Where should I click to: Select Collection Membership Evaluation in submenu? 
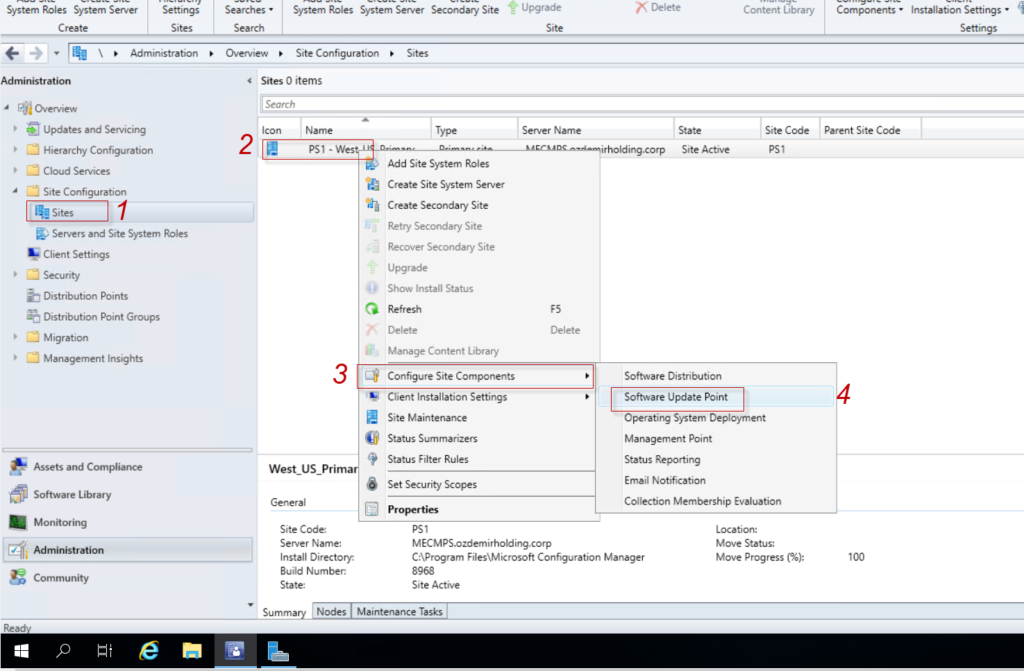[x=703, y=501]
